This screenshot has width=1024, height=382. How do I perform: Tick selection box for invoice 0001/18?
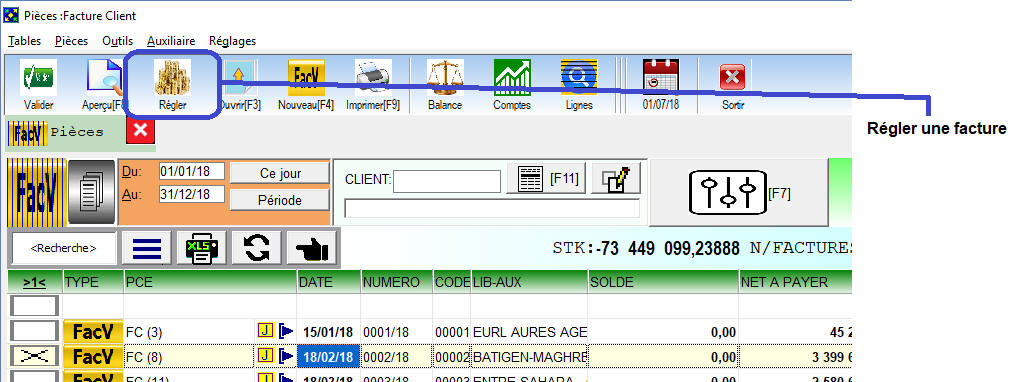35,332
